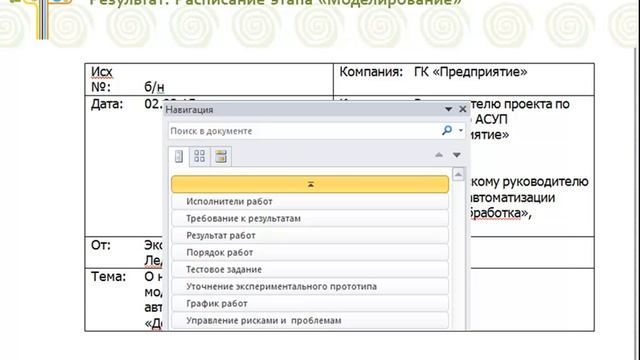640x360 pixels.
Task: Select the Тестовое задание heading
Action: pyautogui.click(x=310, y=270)
